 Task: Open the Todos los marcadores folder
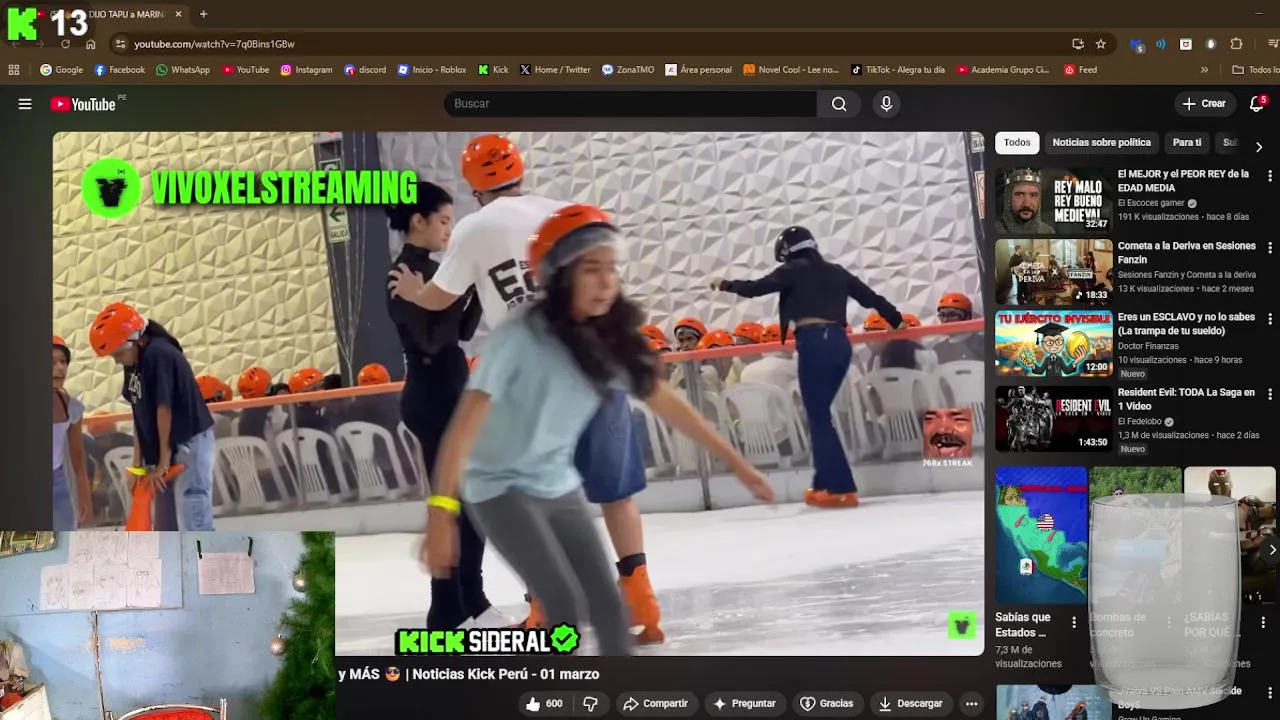pyautogui.click(x=1255, y=70)
